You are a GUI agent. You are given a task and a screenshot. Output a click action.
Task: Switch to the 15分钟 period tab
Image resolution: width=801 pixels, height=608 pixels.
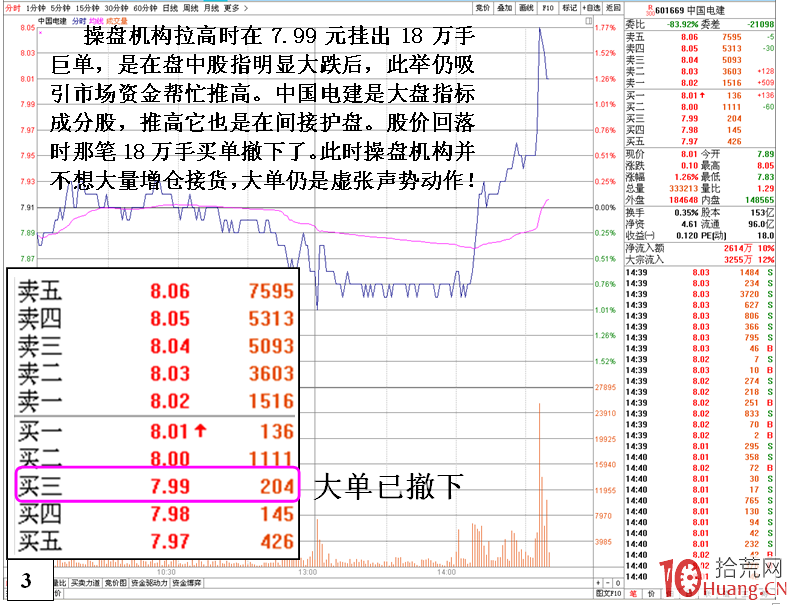click(x=88, y=8)
